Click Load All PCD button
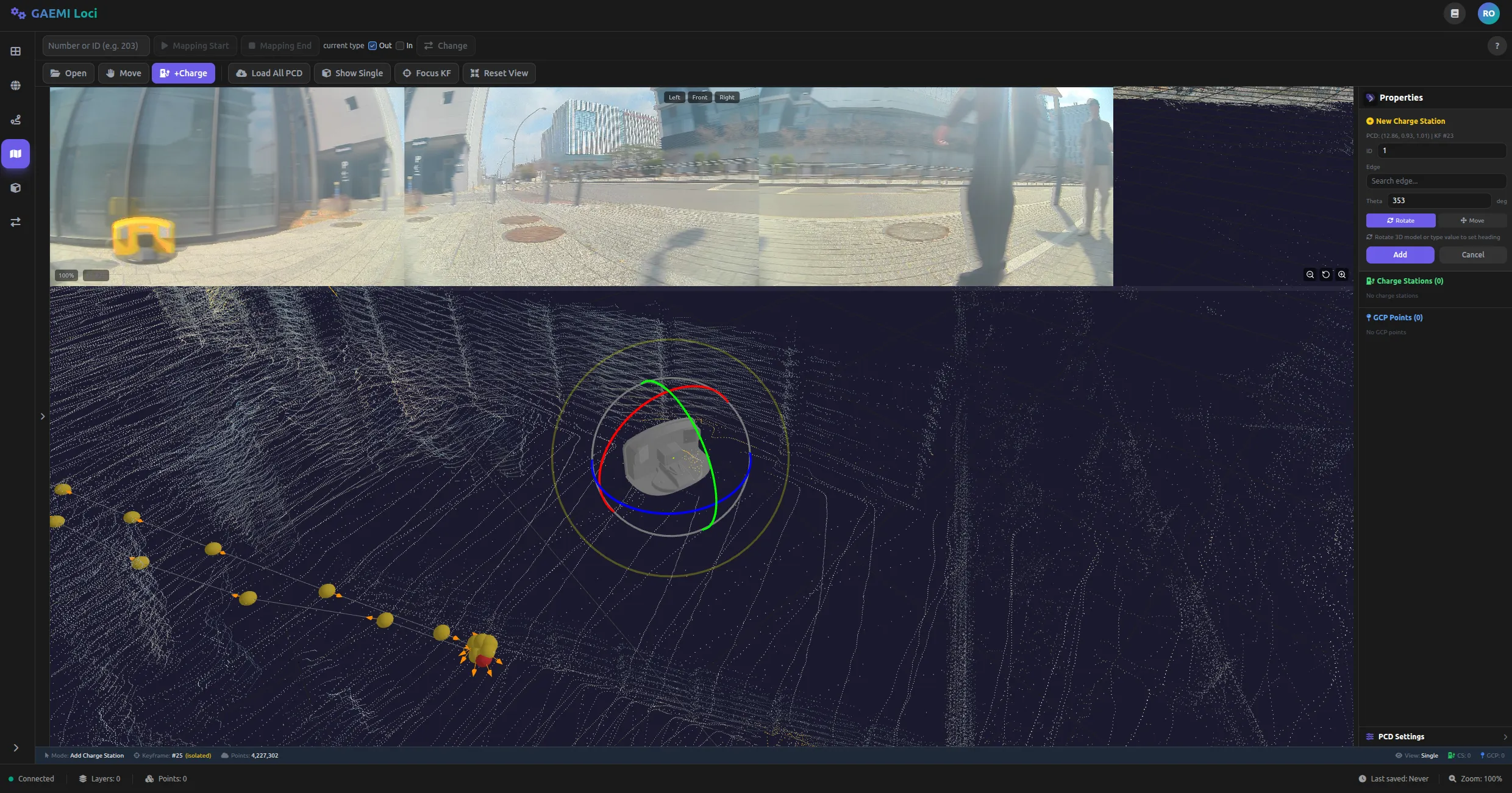1512x793 pixels. (269, 73)
